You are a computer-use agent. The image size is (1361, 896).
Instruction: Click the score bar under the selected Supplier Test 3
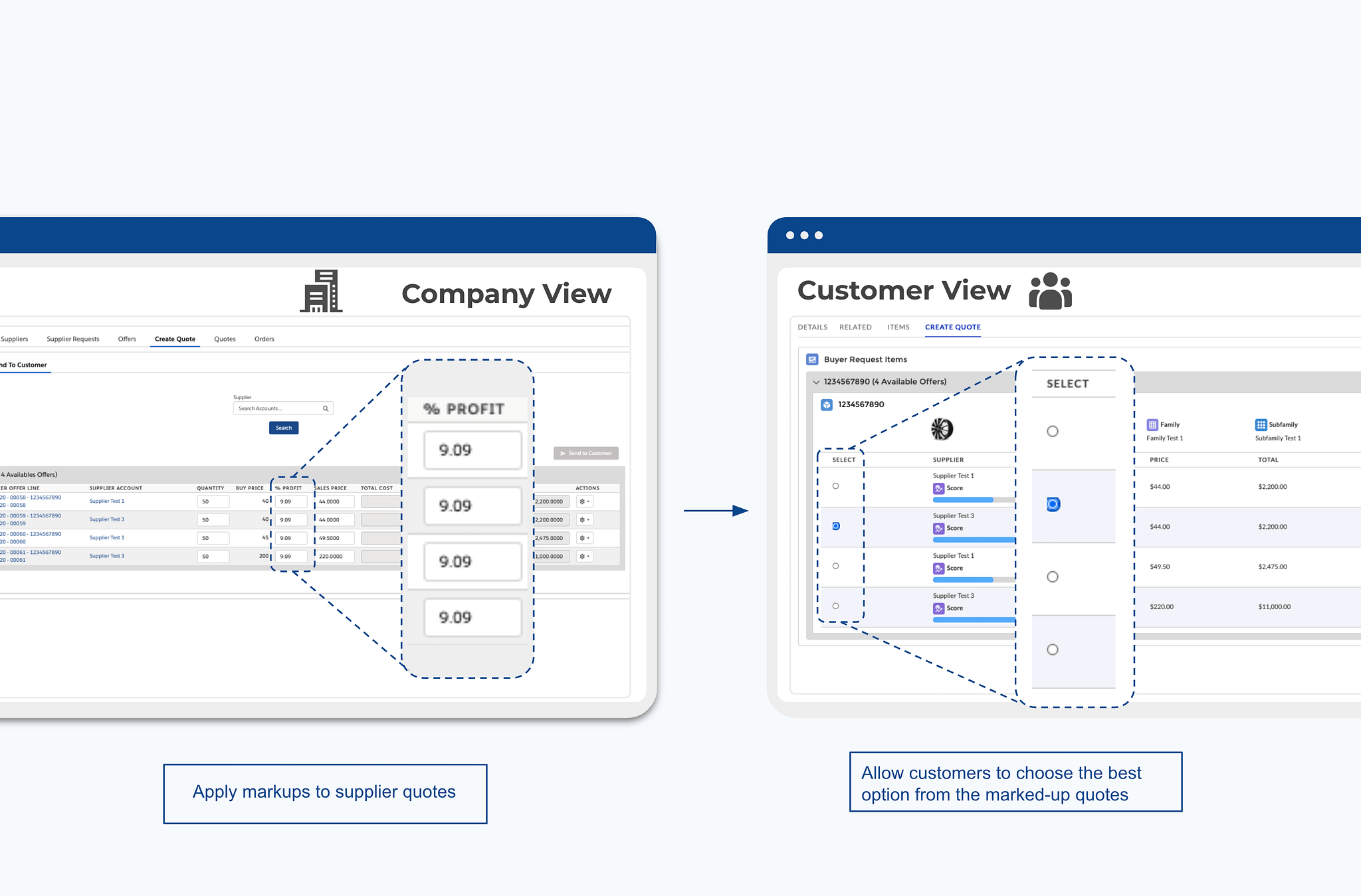point(974,539)
